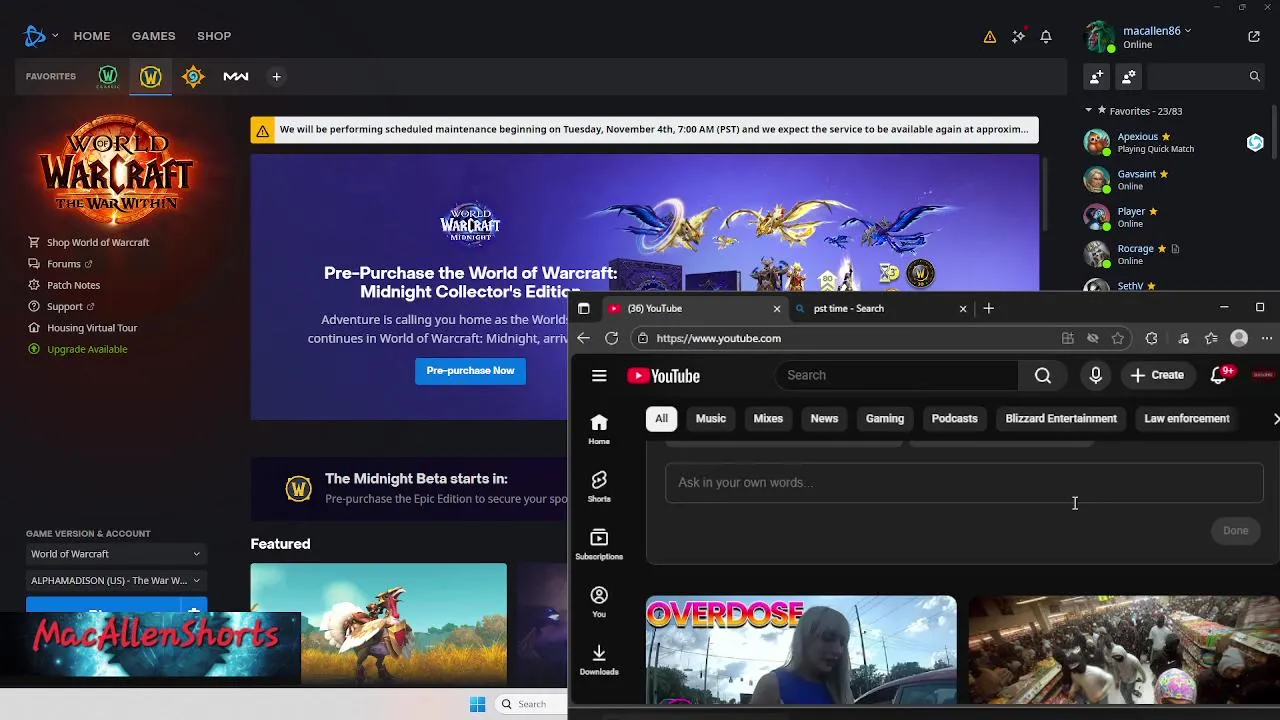This screenshot has height=720, width=1280.
Task: Open the browser tab actions menu icon
Action: 584,309
